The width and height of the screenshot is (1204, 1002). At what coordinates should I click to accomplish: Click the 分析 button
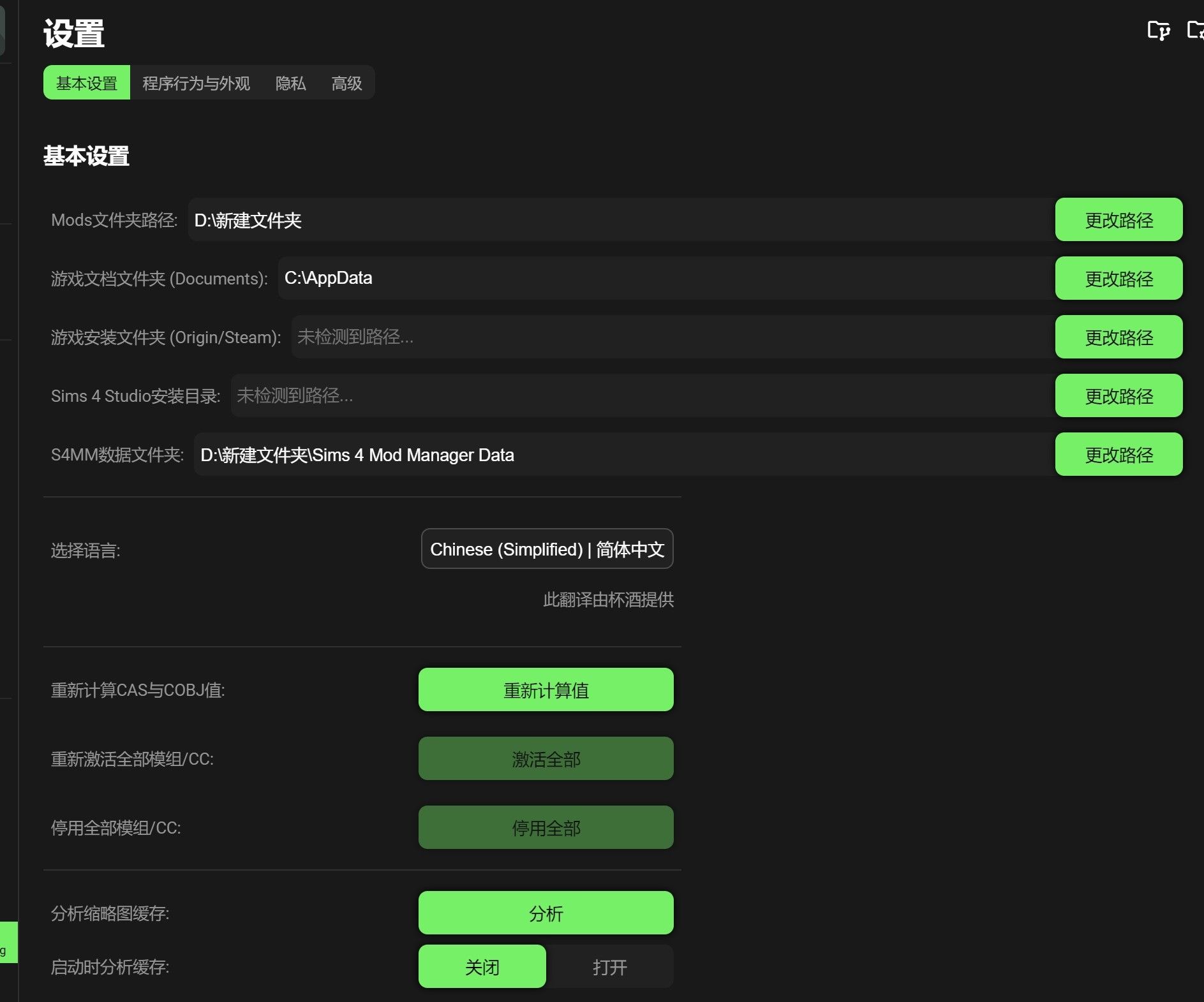(x=546, y=913)
